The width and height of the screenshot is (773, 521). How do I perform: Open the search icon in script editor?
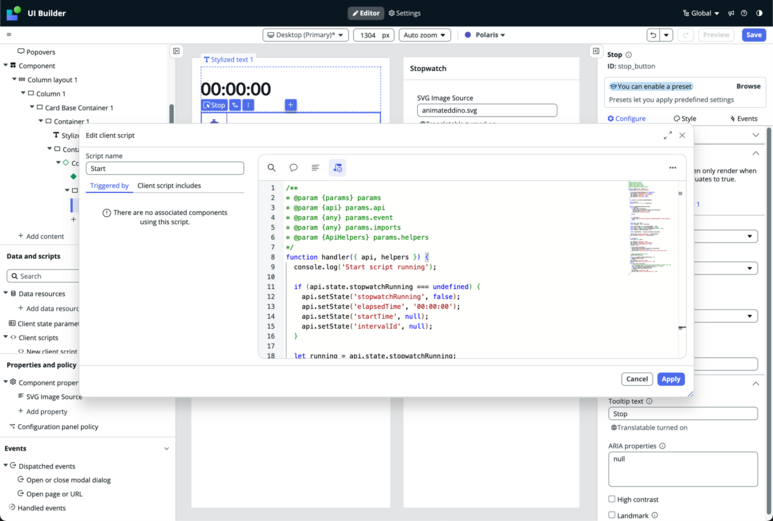click(271, 168)
